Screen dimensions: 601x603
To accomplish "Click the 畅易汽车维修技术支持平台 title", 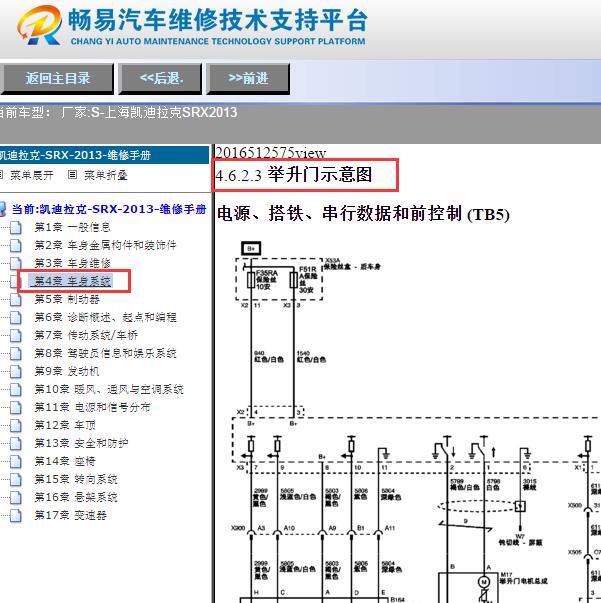I will point(218,20).
